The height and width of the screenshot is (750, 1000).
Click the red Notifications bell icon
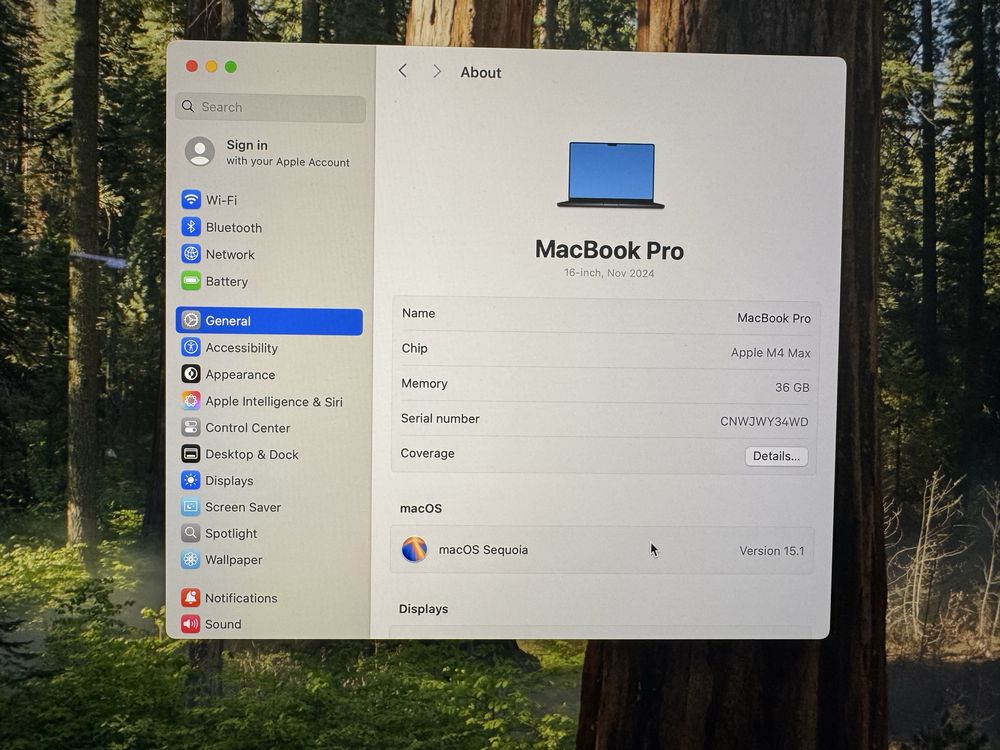point(191,598)
